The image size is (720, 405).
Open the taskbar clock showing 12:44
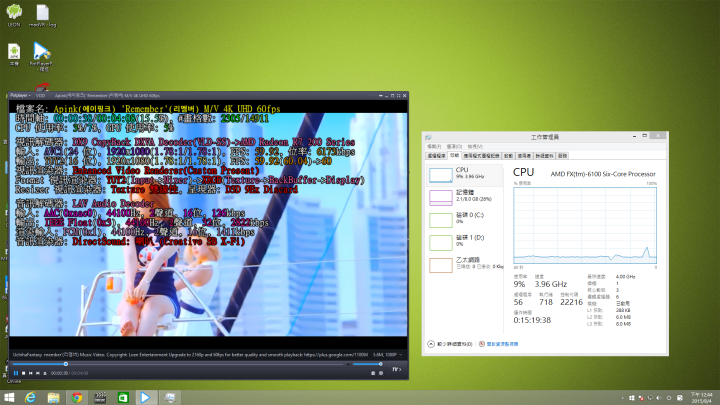coord(702,398)
